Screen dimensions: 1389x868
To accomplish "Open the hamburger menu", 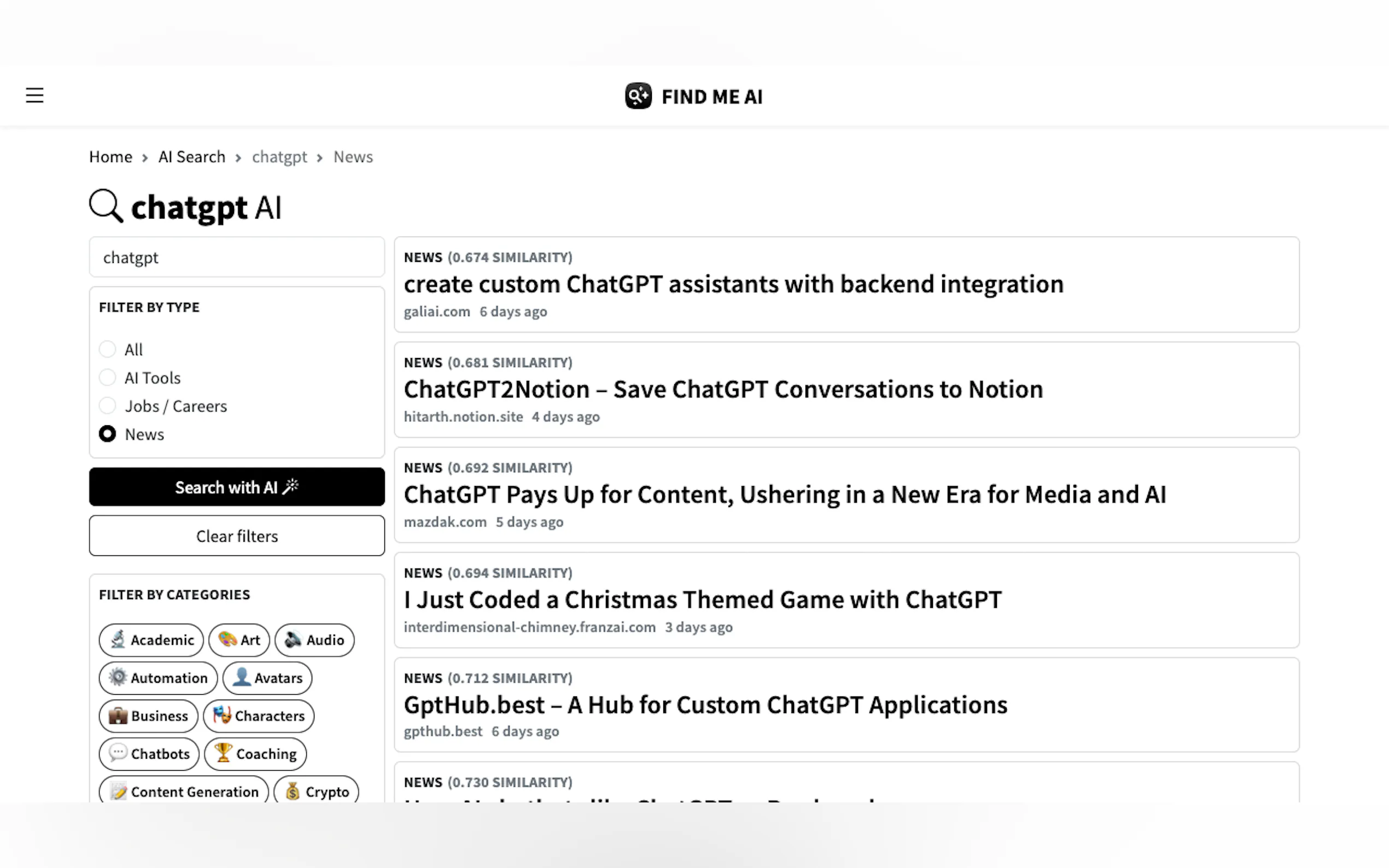I will [34, 95].
